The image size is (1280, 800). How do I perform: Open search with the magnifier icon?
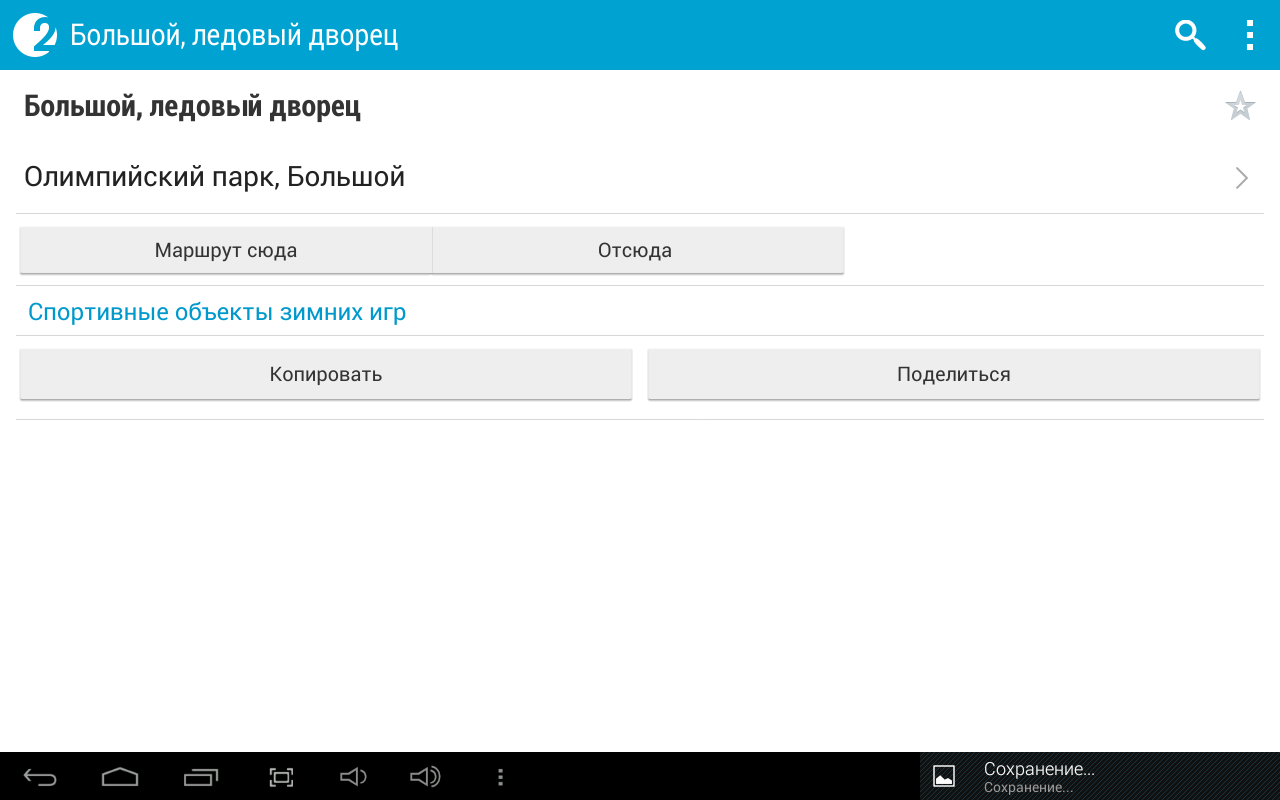[x=1189, y=35]
